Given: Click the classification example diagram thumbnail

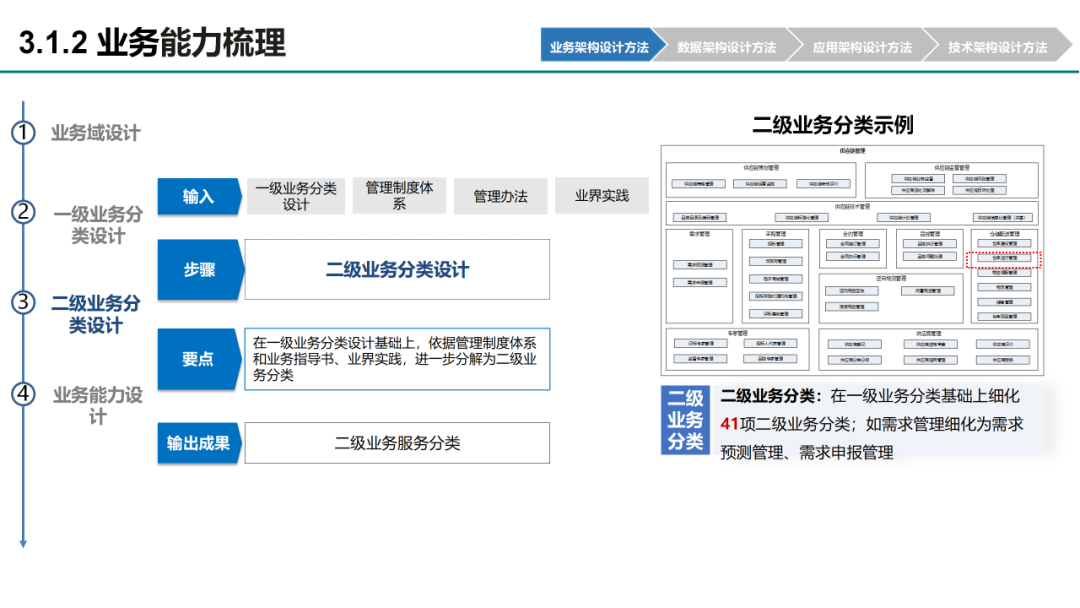Looking at the screenshot, I should point(853,260).
